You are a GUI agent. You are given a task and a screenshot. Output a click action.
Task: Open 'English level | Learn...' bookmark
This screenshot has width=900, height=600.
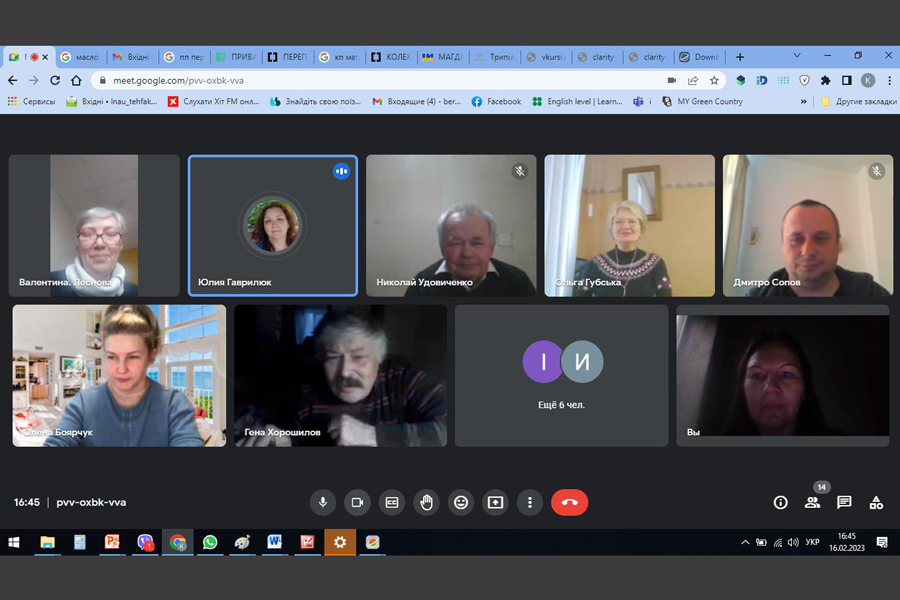tap(577, 102)
